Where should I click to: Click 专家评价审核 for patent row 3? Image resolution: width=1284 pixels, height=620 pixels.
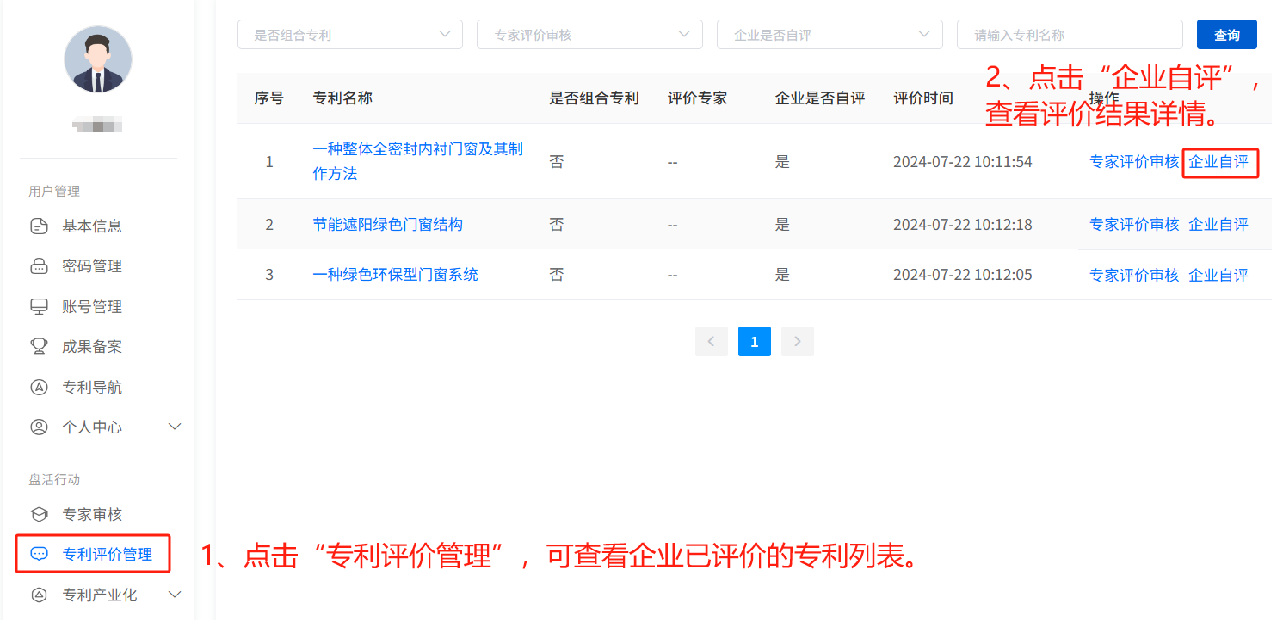[x=1134, y=275]
